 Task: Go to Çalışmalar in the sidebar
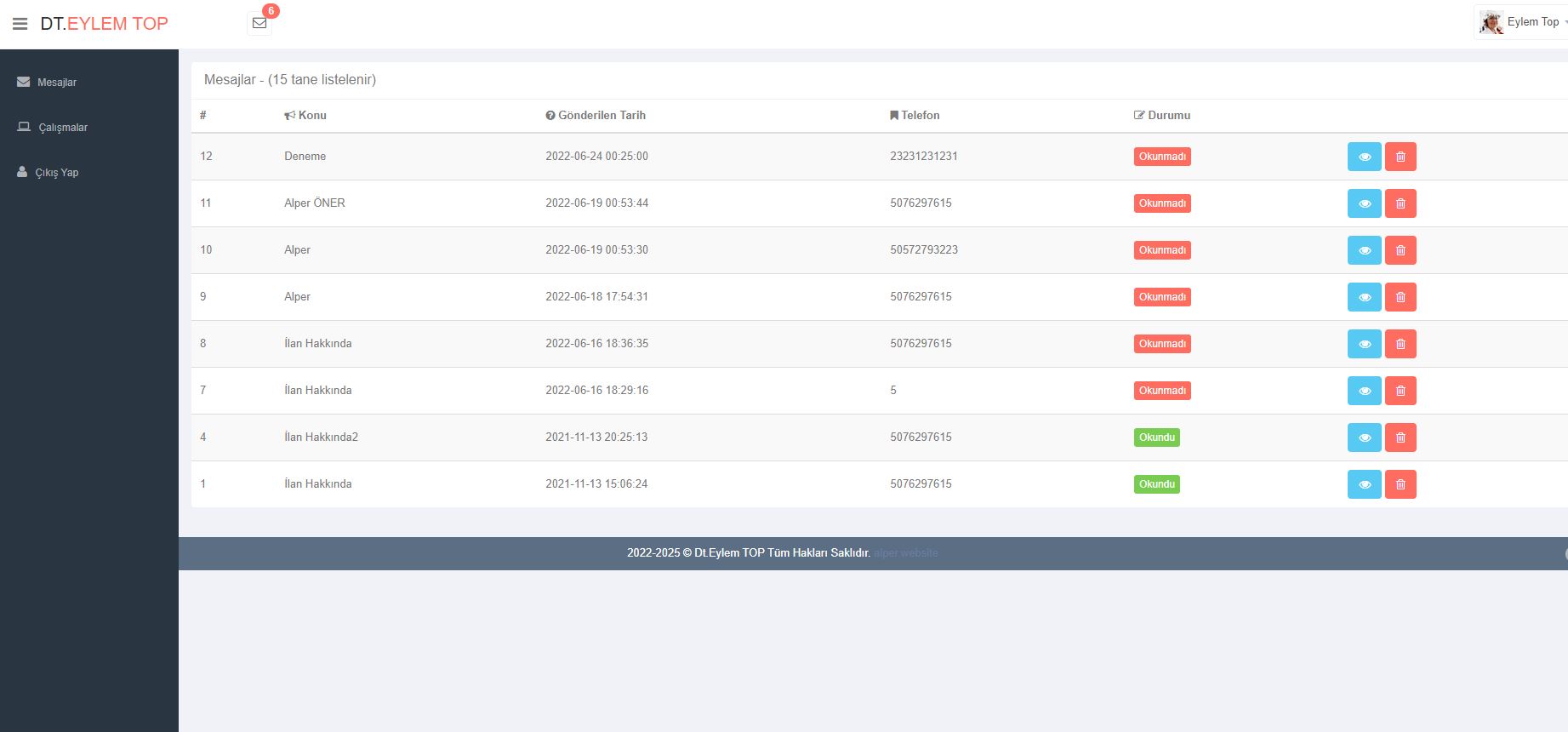tap(62, 128)
